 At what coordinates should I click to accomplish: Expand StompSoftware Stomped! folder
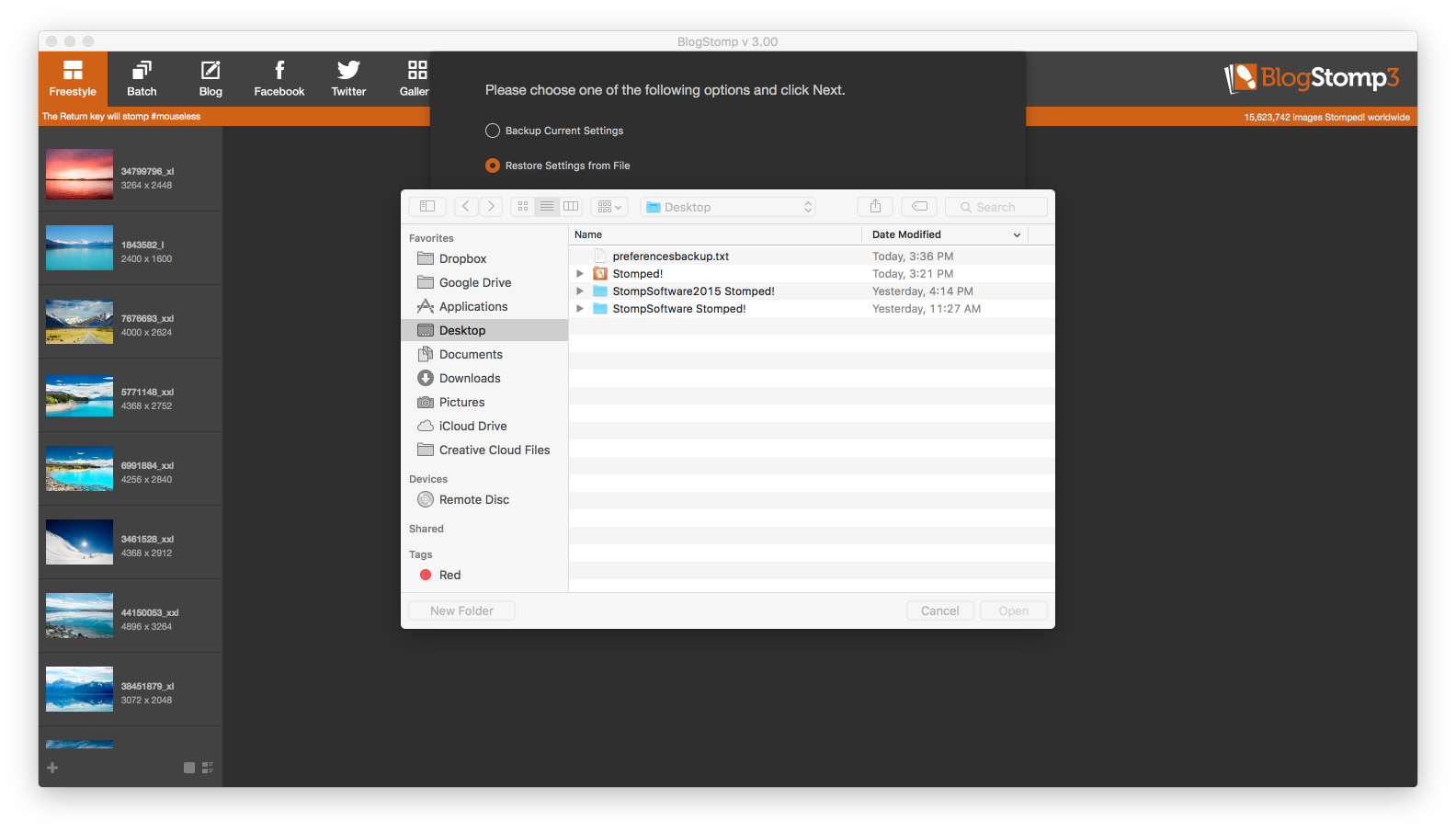coord(580,309)
